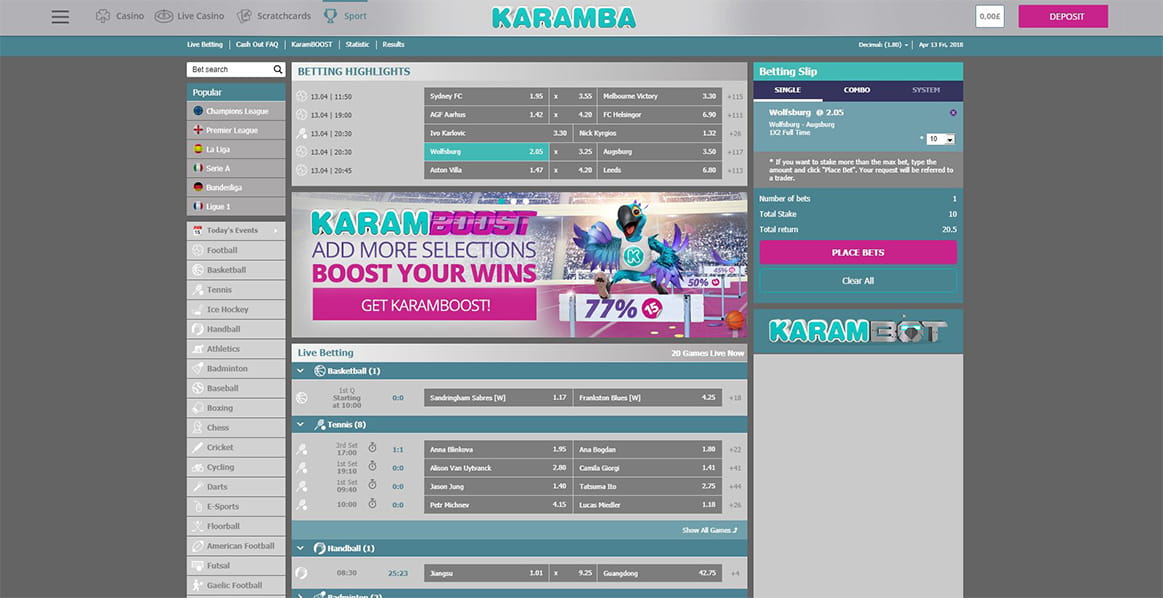Click the second banner carousel dot
1163x598 pixels.
tap(514, 201)
